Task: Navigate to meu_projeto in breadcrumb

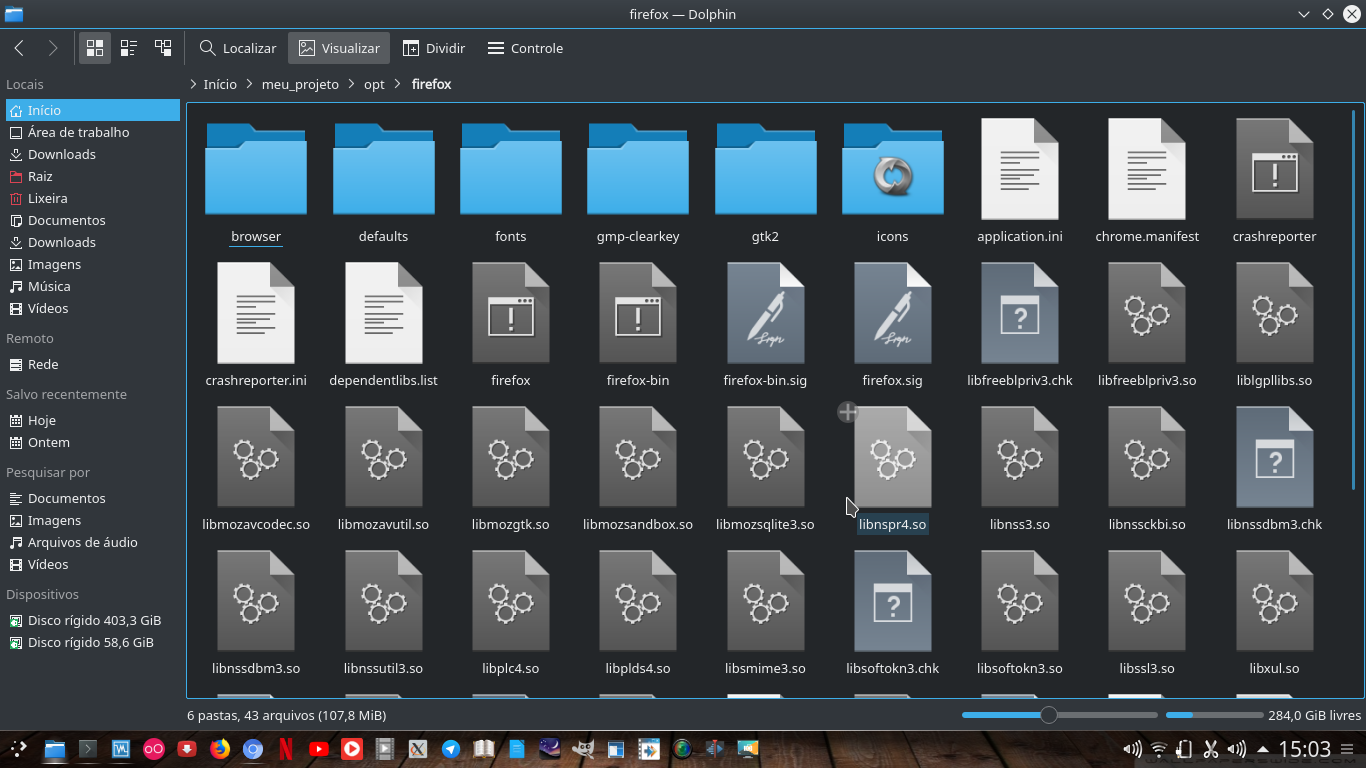Action: (x=300, y=84)
